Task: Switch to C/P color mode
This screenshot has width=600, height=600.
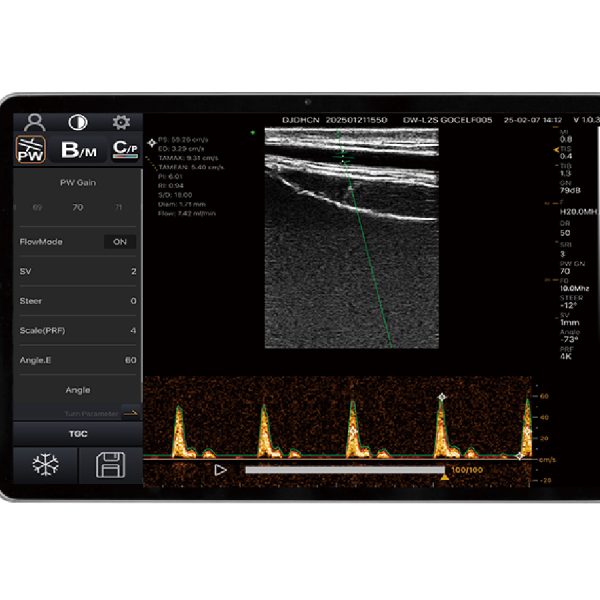Action: coord(124,150)
